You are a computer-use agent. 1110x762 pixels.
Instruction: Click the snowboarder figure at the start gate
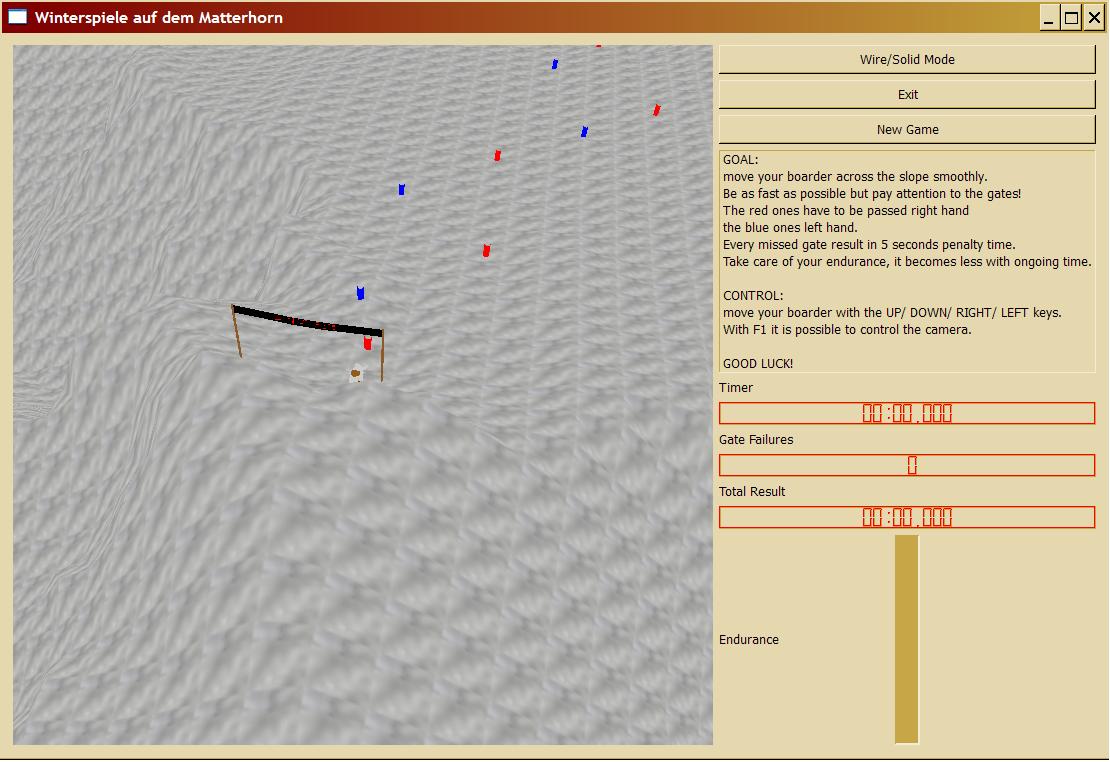pyautogui.click(x=356, y=373)
